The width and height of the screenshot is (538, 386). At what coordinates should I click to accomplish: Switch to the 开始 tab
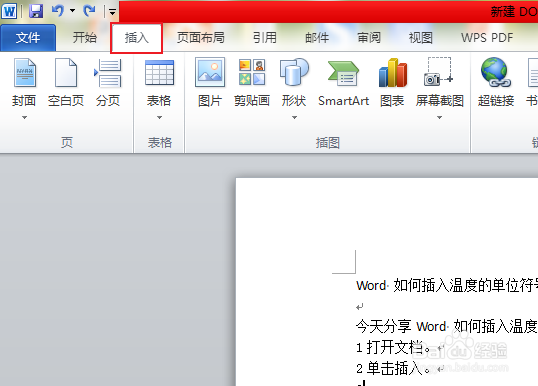coord(84,37)
